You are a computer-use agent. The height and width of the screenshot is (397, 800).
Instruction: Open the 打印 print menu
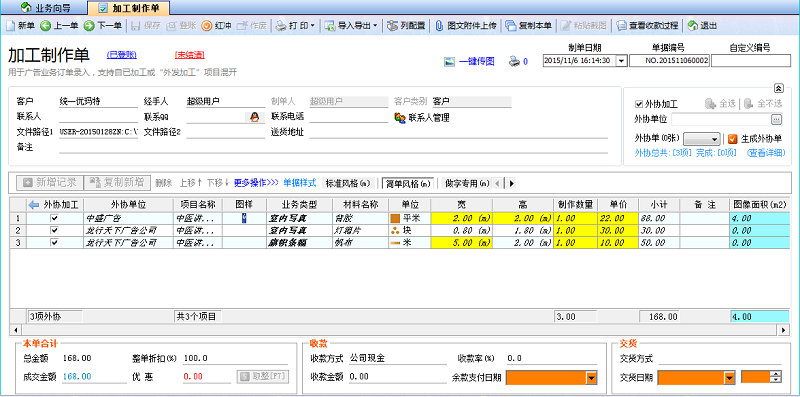coord(296,26)
